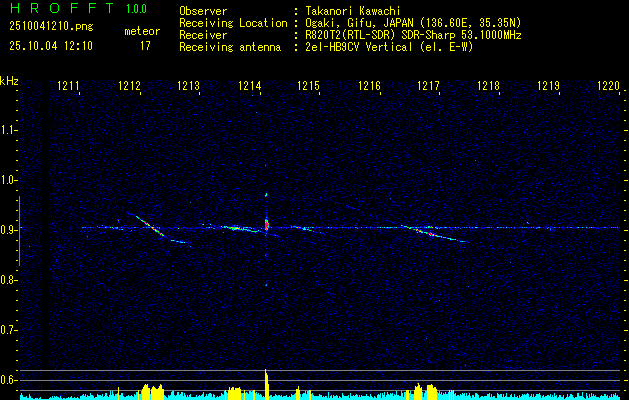The height and width of the screenshot is (400, 629).
Task: Click the gray vertical bar left of spectrum
Action: [x=19, y=231]
